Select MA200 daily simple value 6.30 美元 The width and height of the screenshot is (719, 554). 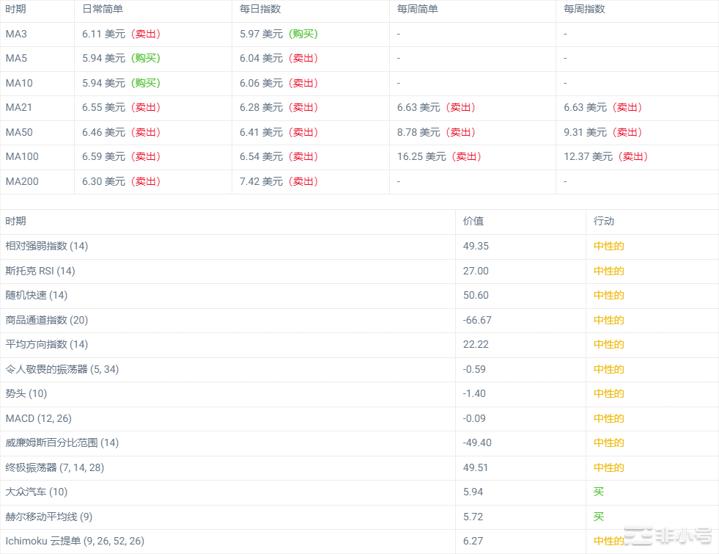coord(104,181)
